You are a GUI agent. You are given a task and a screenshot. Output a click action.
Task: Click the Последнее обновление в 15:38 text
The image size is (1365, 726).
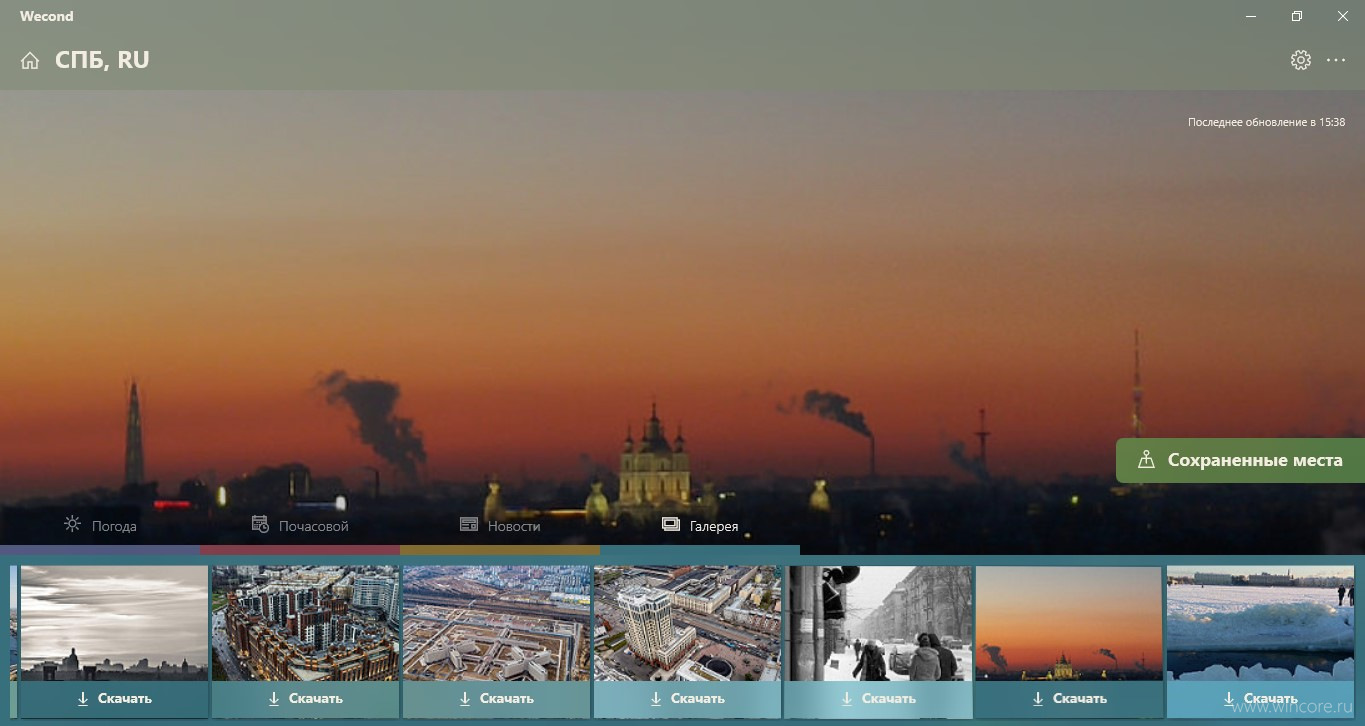tap(1266, 122)
